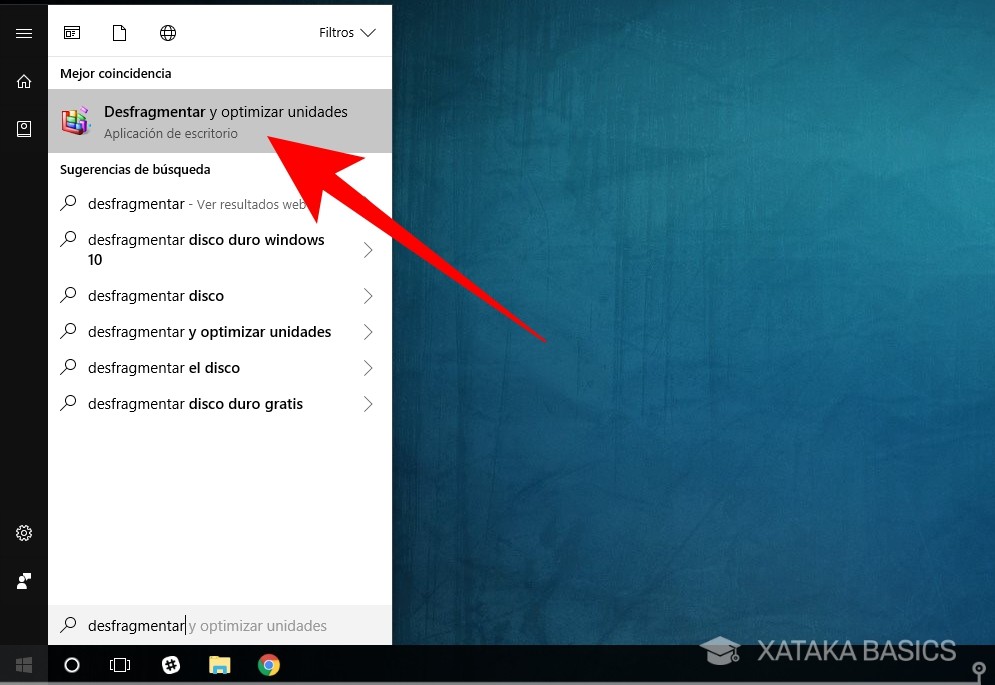
Task: Open search Settings gear icon
Action: 24,533
